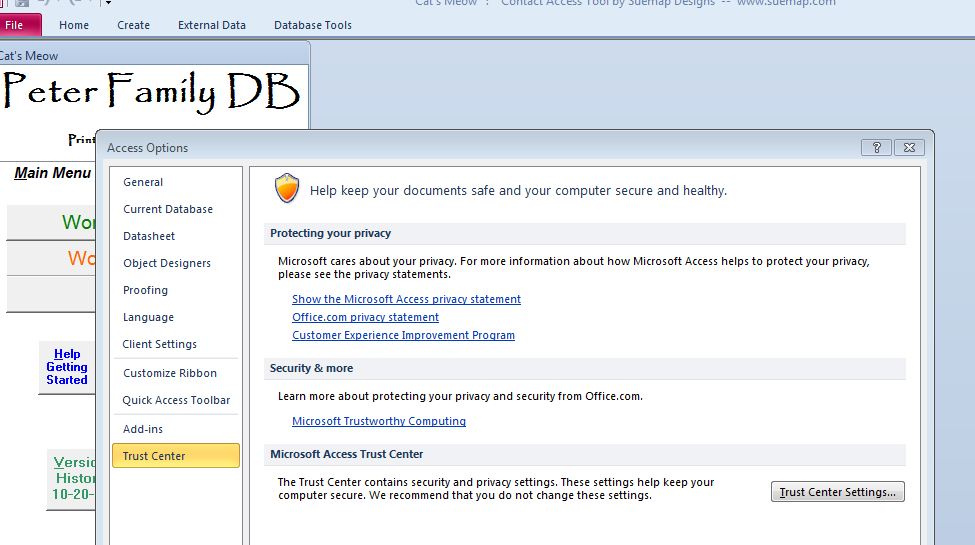Close the Access Options dialog
The image size is (975, 545).
point(909,147)
